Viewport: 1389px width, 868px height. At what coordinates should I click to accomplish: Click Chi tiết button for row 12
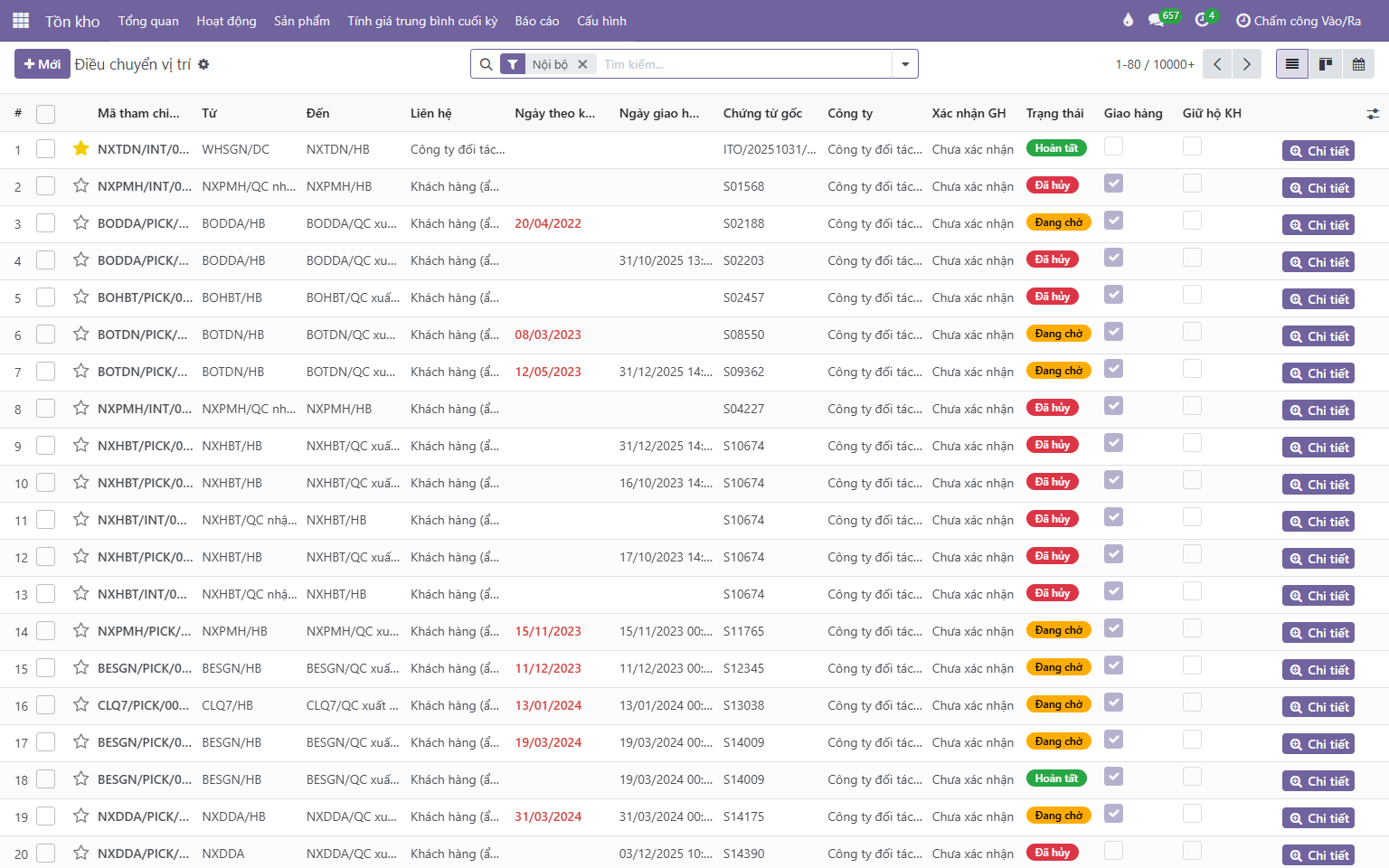[x=1318, y=559]
